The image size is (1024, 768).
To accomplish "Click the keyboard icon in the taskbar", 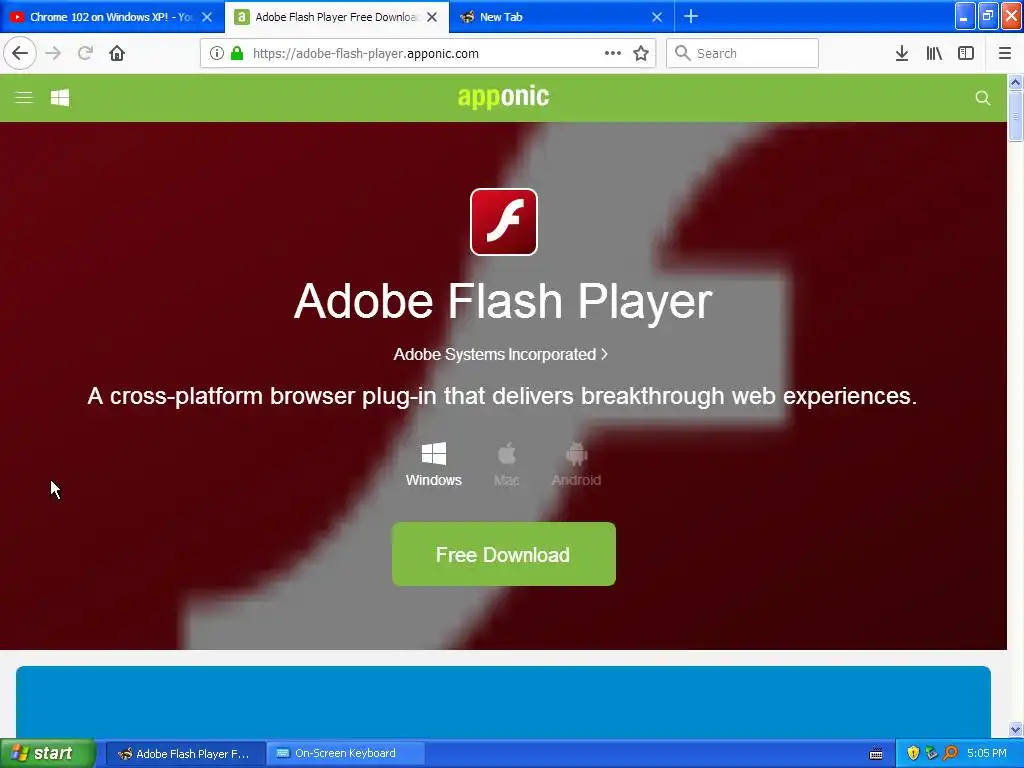I will (x=876, y=754).
